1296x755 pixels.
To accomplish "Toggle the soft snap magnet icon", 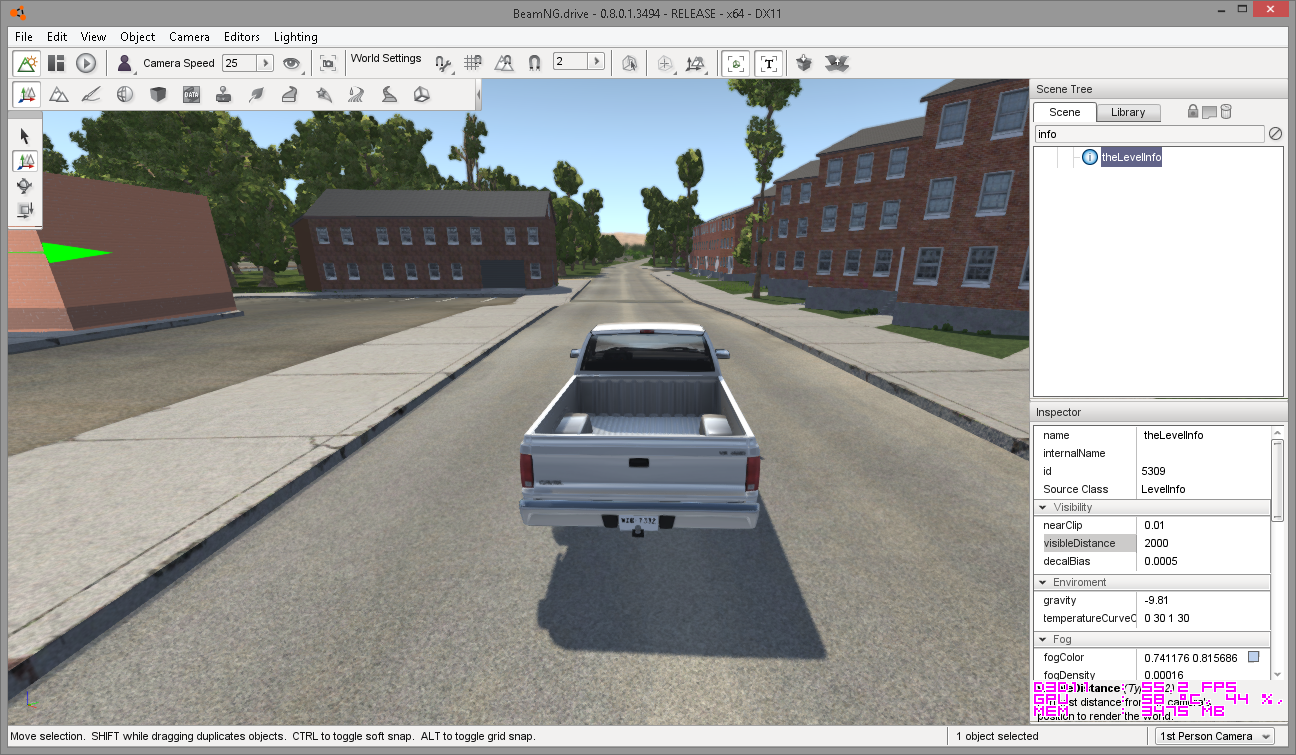I will 534,63.
